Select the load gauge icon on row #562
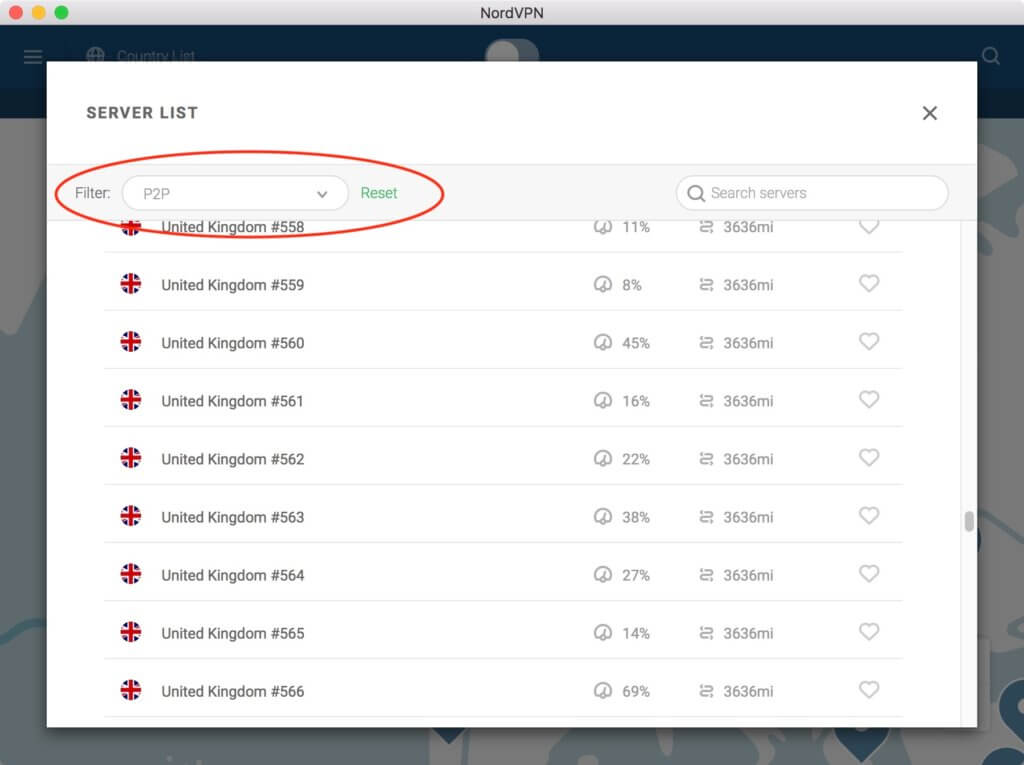Screen dimensions: 1024x765 602,459
